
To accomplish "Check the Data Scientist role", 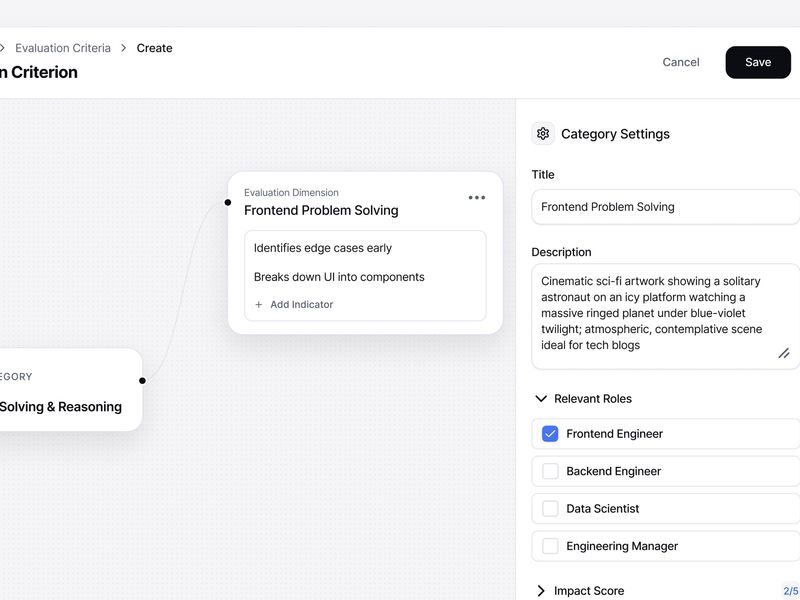I will [x=549, y=508].
